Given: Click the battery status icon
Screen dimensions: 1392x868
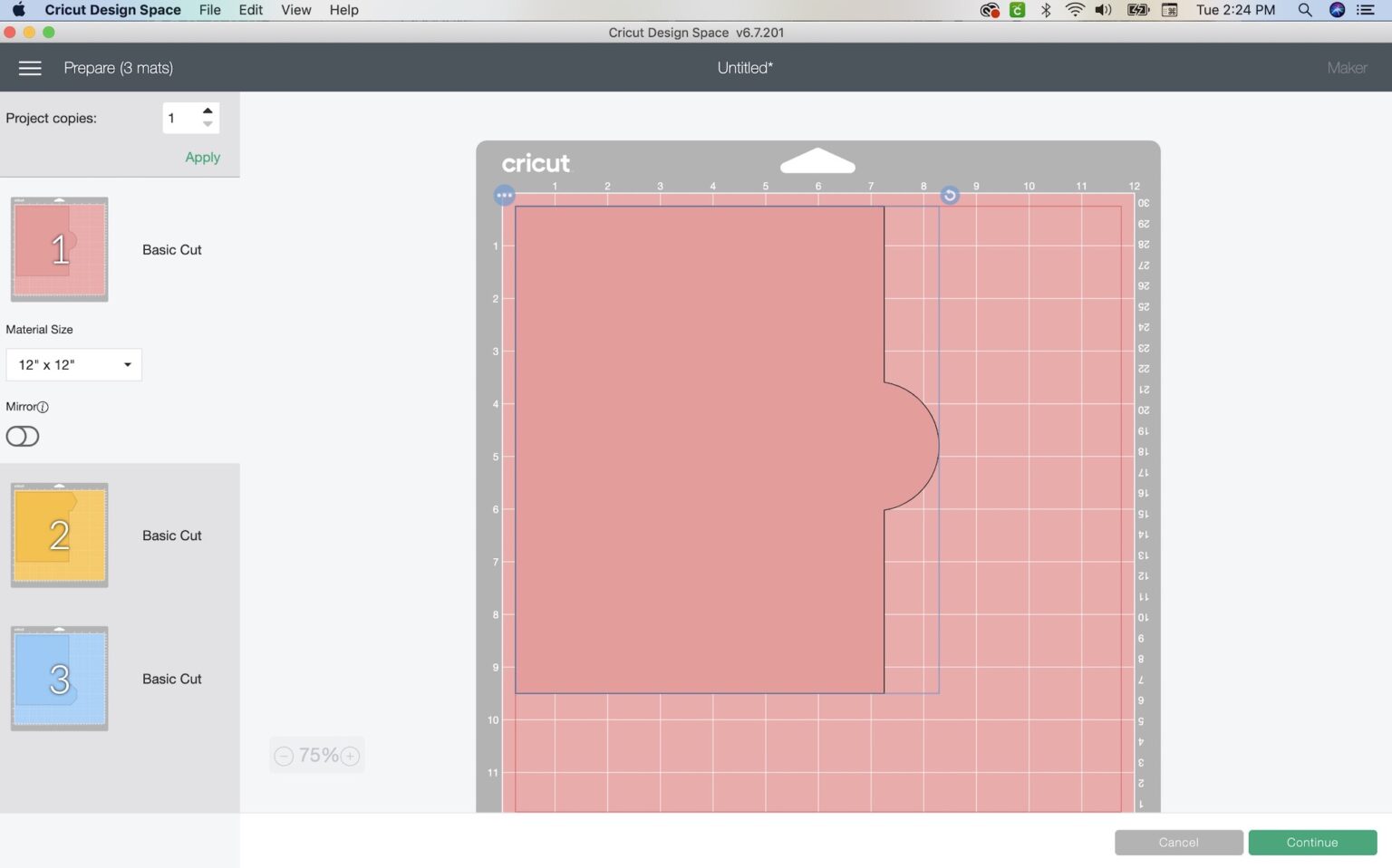Looking at the screenshot, I should pyautogui.click(x=1137, y=10).
